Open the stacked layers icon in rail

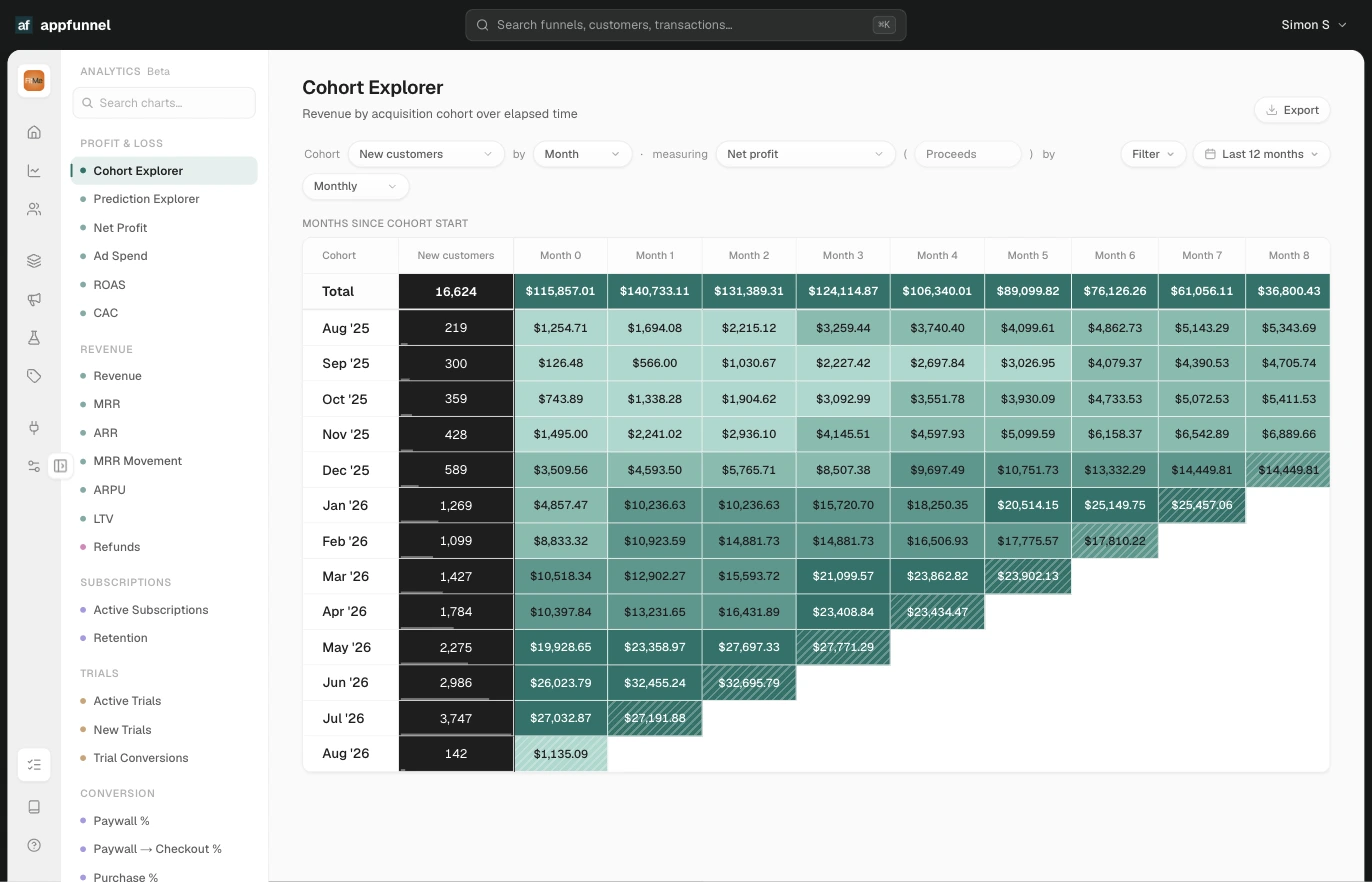coord(34,261)
